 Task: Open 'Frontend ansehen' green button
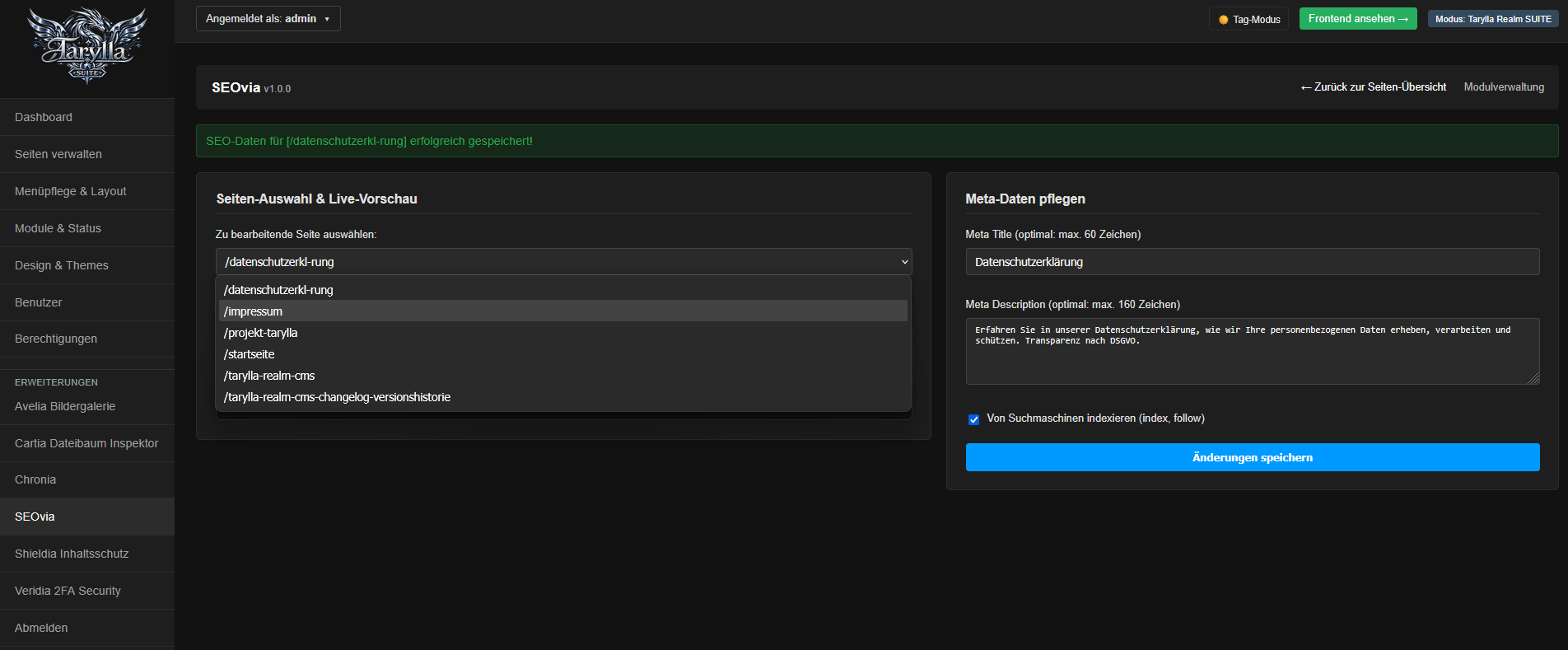1358,18
